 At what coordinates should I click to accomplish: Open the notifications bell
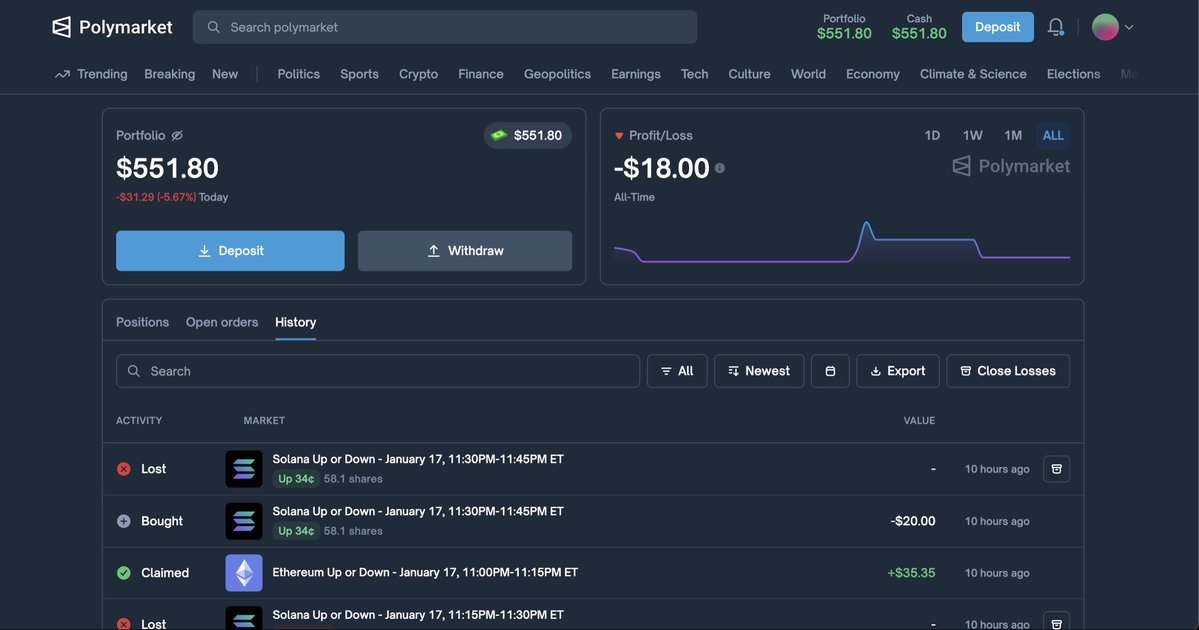pyautogui.click(x=1055, y=27)
